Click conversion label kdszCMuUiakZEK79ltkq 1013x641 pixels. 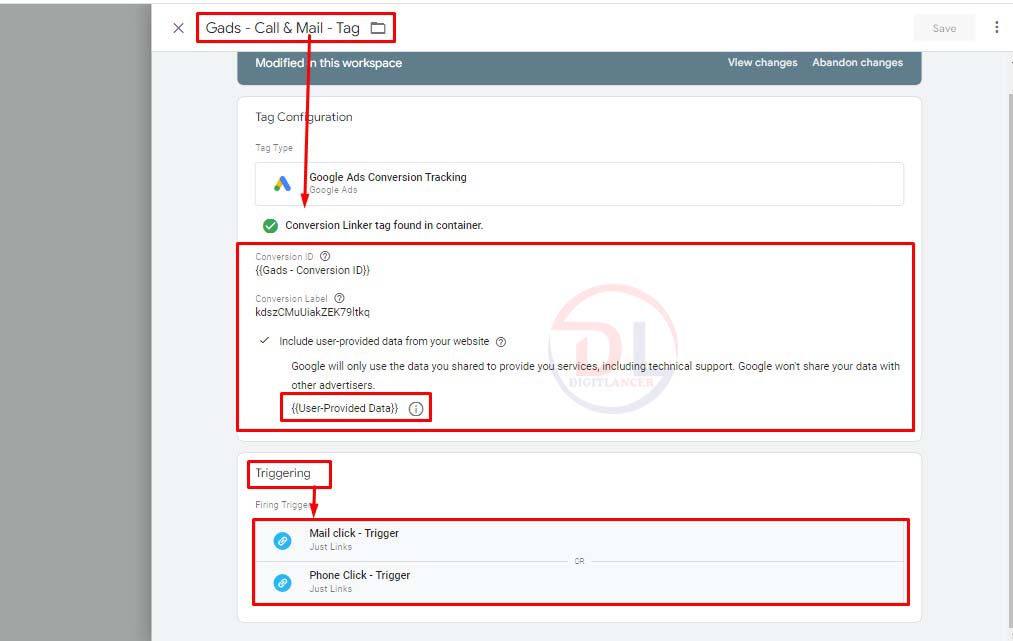click(x=313, y=312)
